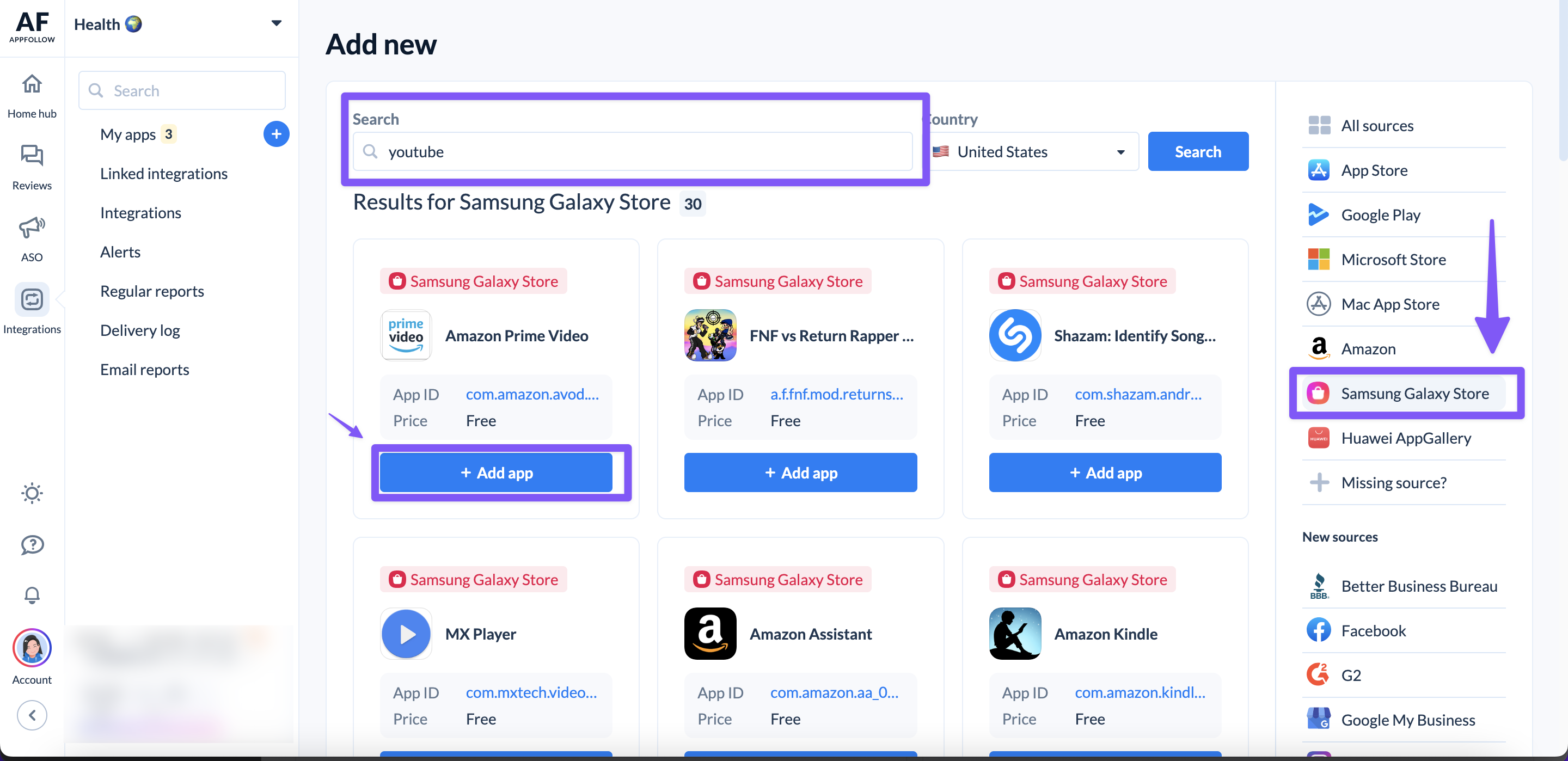Collapse the sidebar with the back arrow
Viewport: 1568px width, 761px height.
(x=32, y=715)
